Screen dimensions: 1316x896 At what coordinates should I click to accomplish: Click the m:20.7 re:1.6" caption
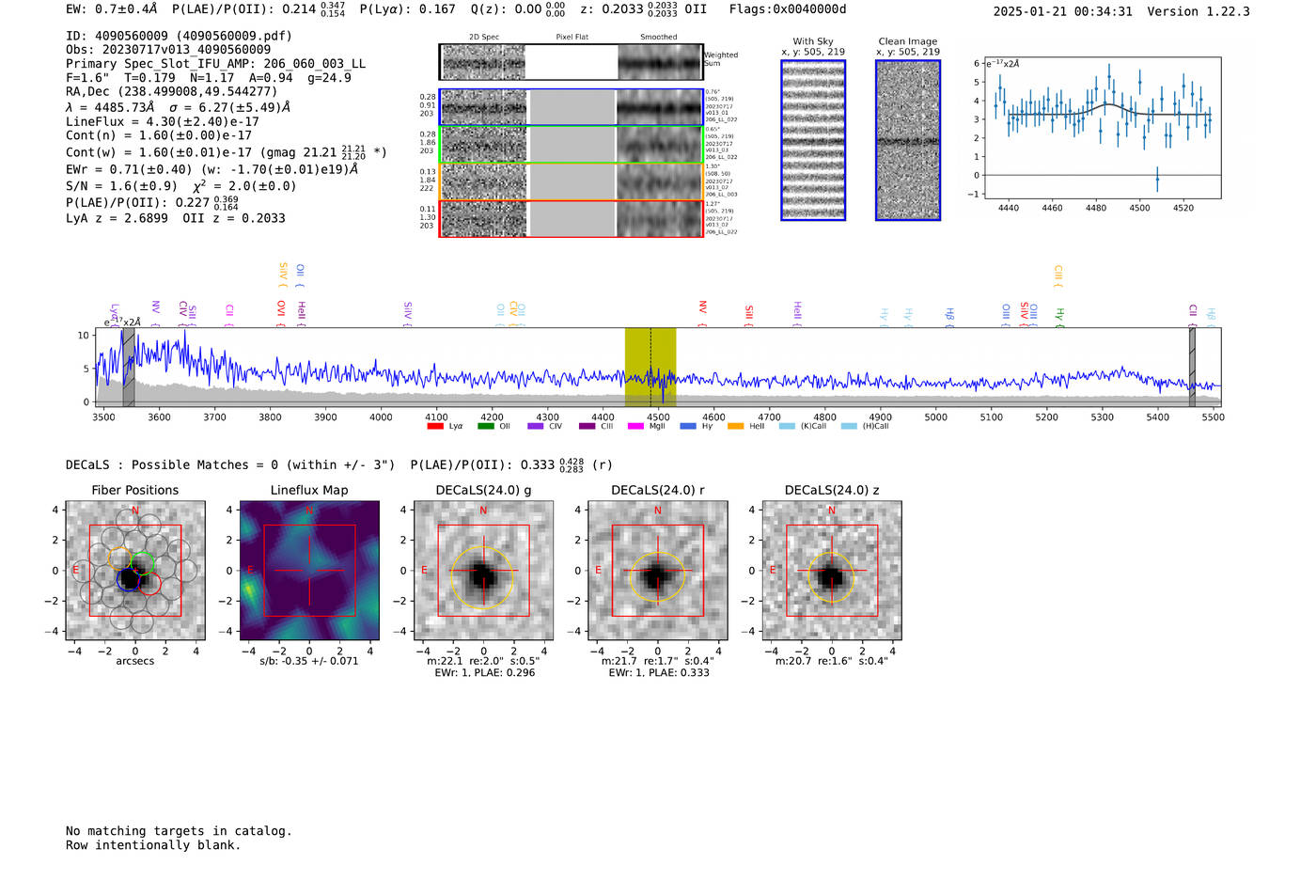click(x=831, y=661)
